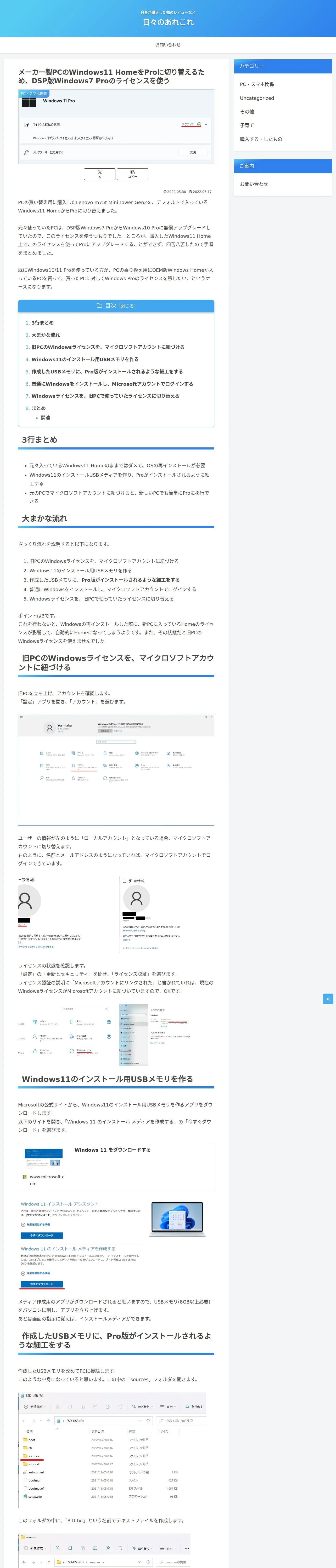336x1568 pixels.
Task: Click the ご案内 sidebar widget header
Action: point(283,166)
